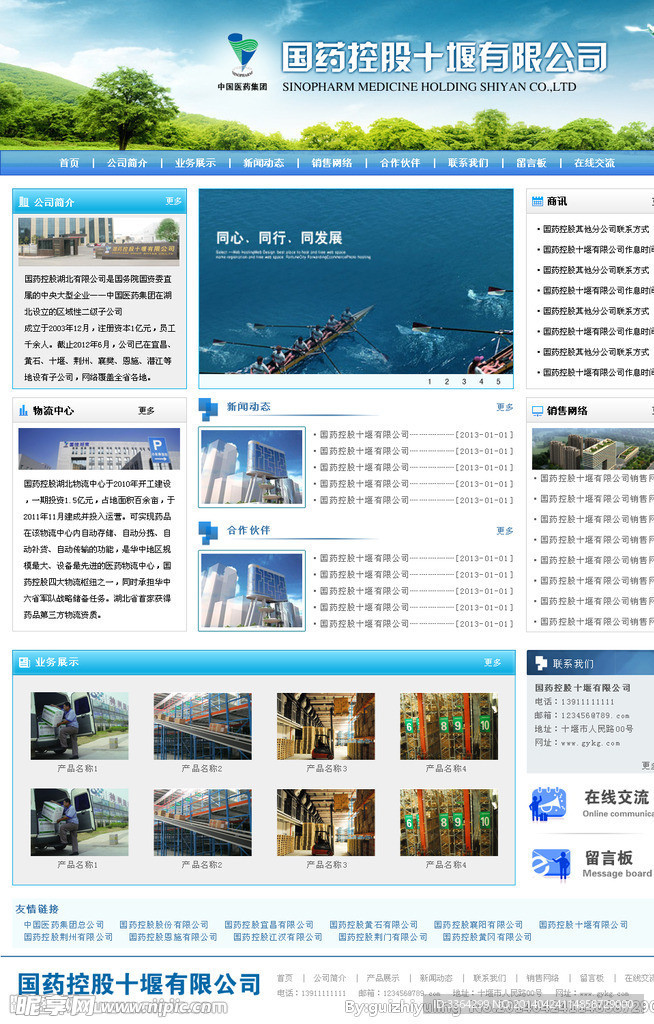Open 新闻动态 in the navigation bar
Image resolution: width=654 pixels, height=1024 pixels.
(264, 163)
